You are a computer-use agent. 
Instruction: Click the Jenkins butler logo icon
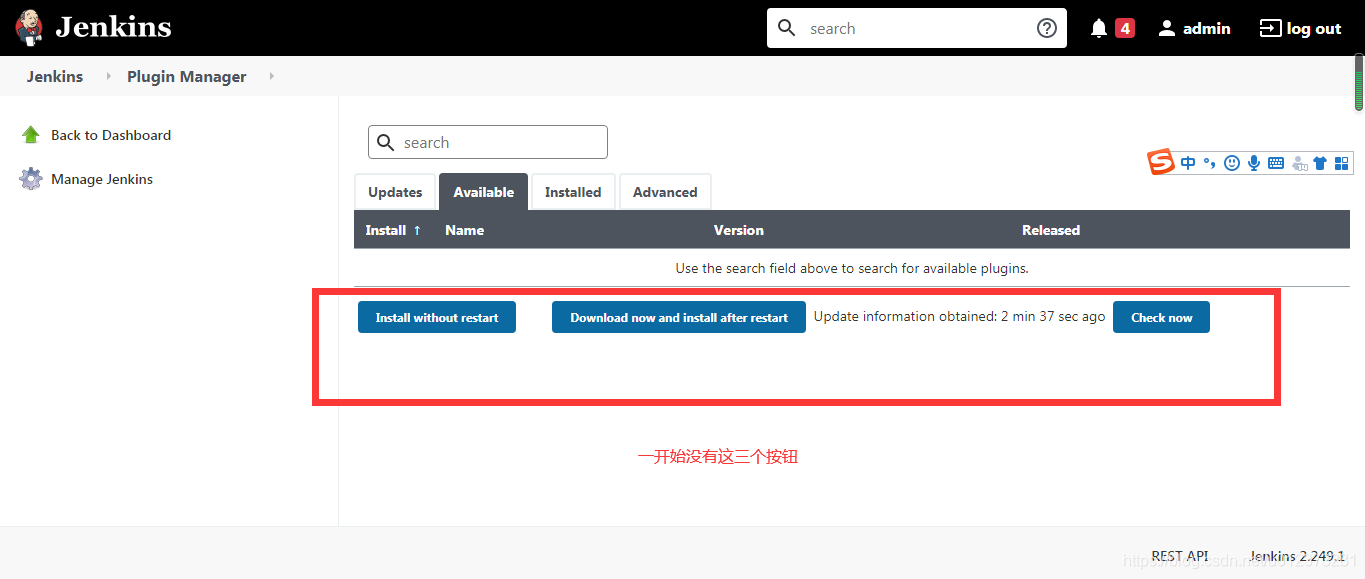click(x=30, y=28)
